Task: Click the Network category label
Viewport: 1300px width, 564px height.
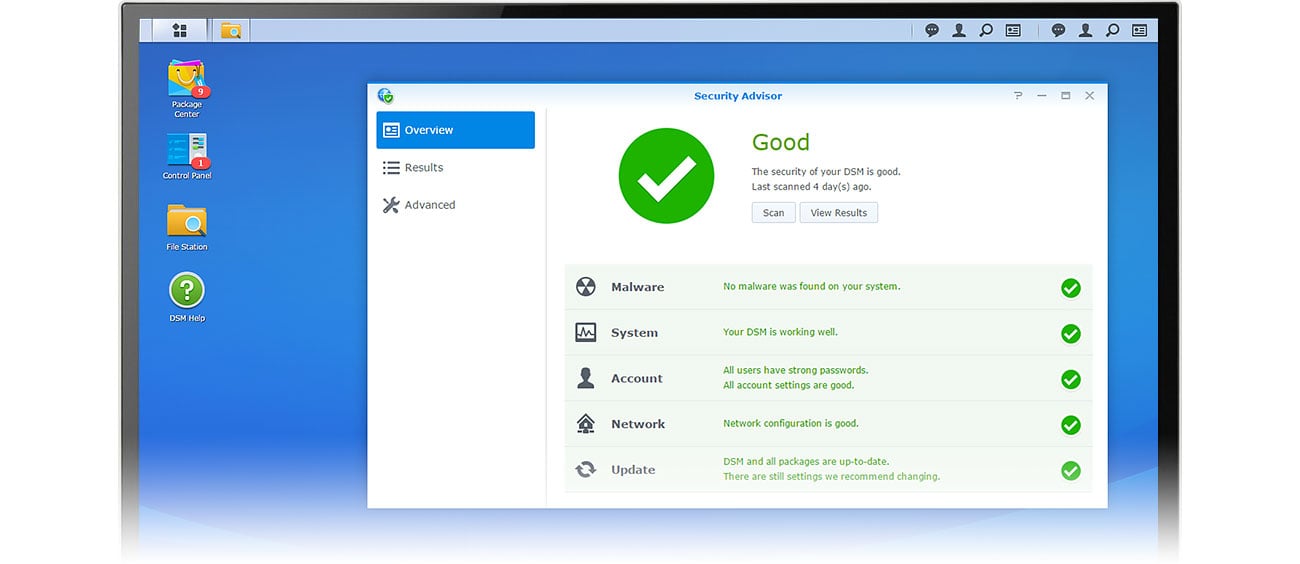Action: pos(638,424)
